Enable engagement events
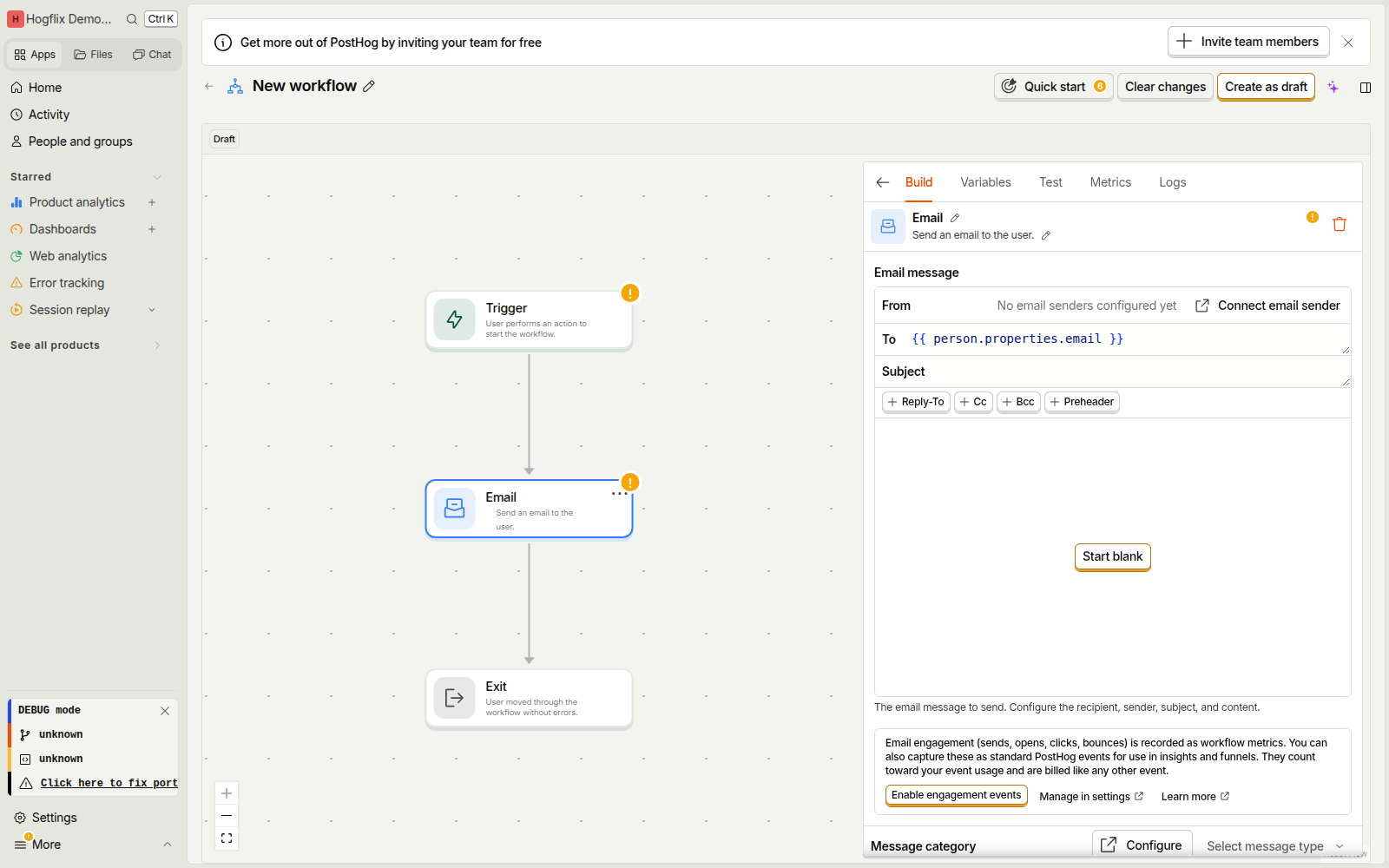The image size is (1389, 868). coord(956,795)
